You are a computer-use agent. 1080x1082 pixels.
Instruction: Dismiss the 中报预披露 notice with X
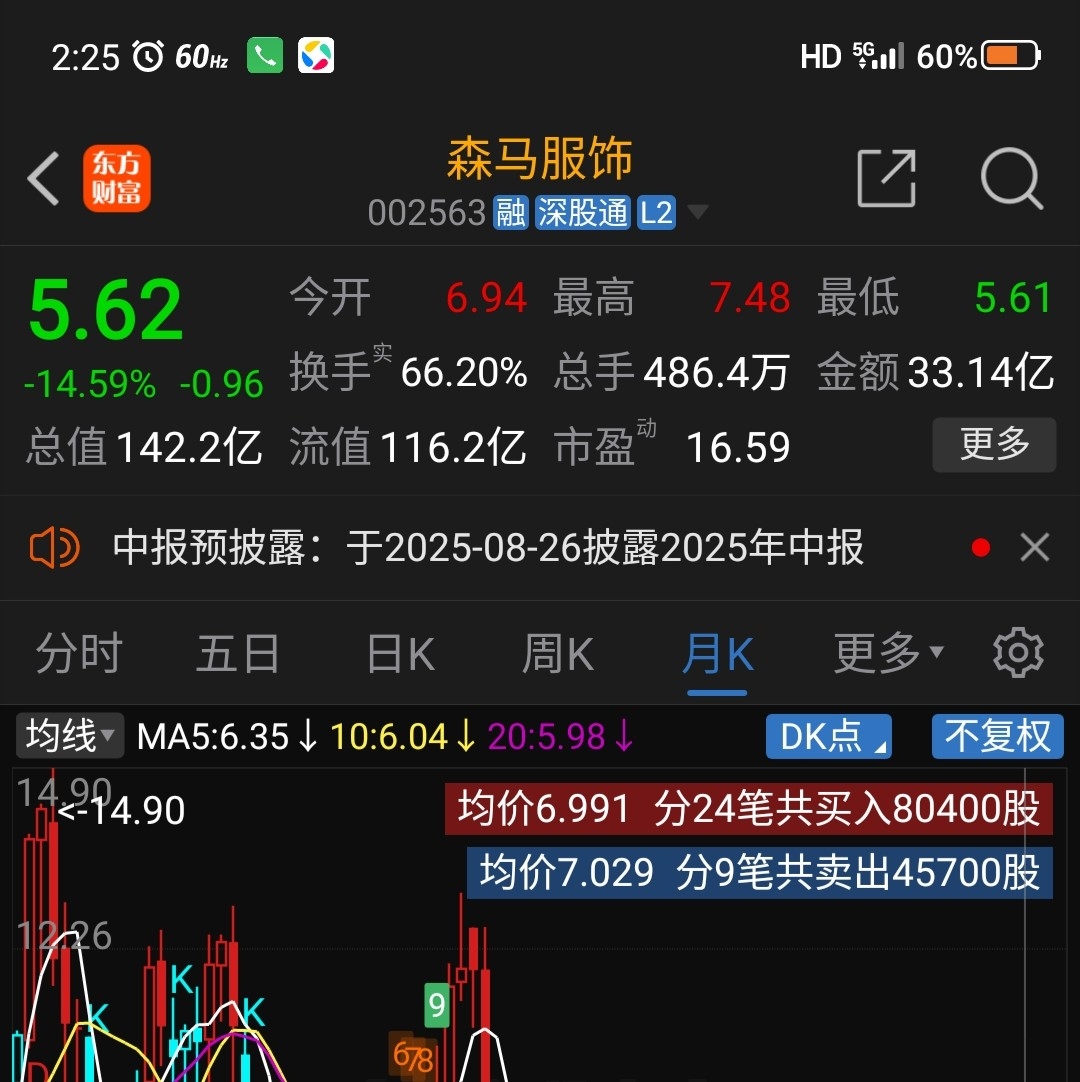pyautogui.click(x=1034, y=548)
